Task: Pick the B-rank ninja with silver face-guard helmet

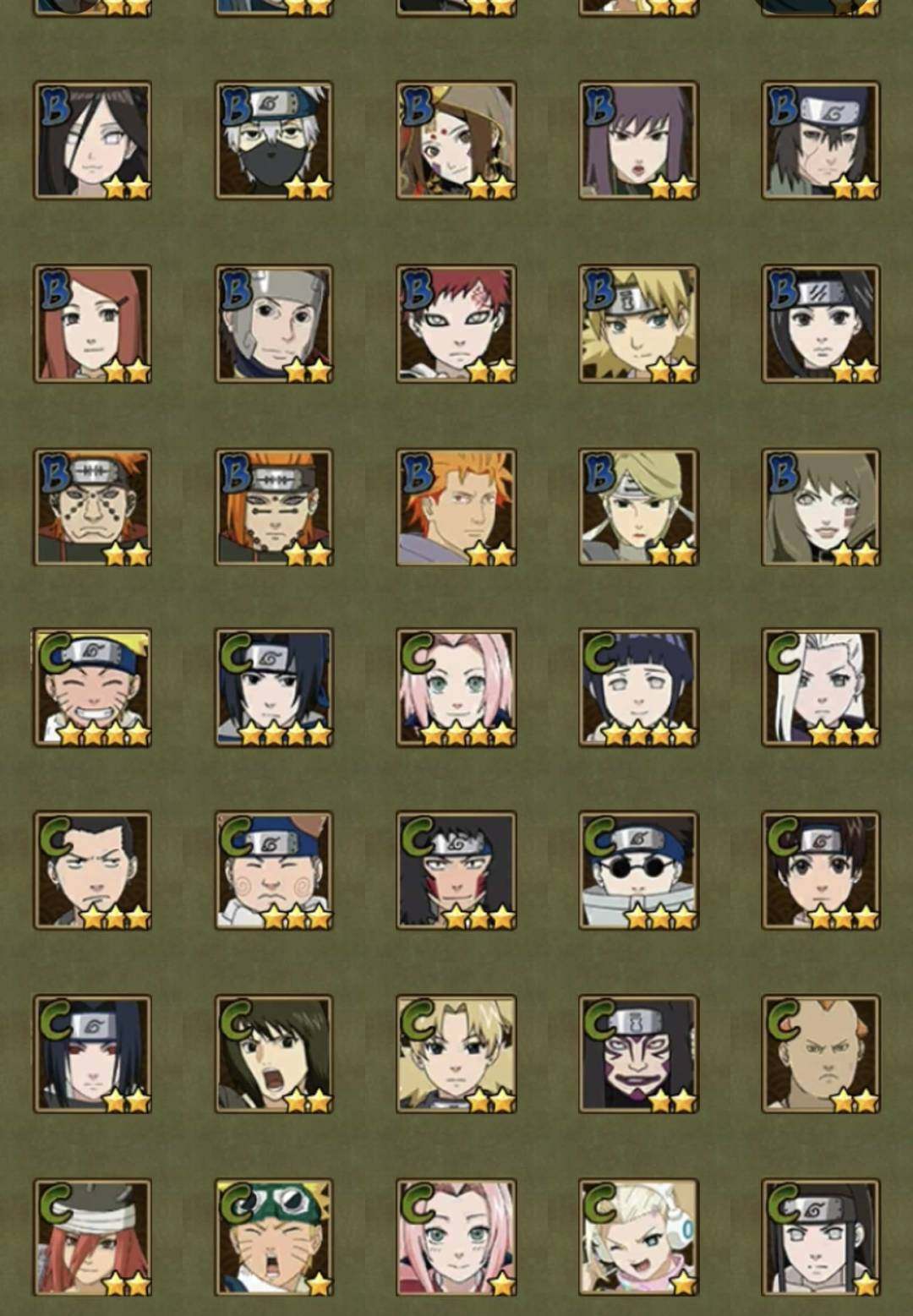Action: click(x=274, y=324)
